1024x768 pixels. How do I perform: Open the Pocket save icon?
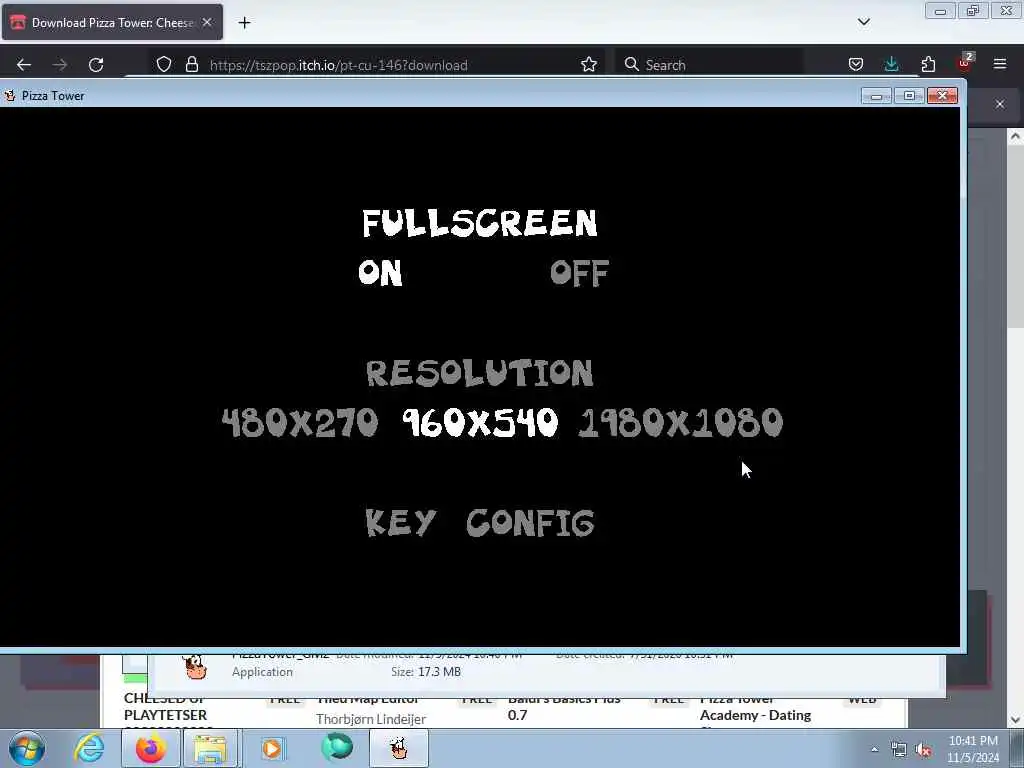coord(856,65)
